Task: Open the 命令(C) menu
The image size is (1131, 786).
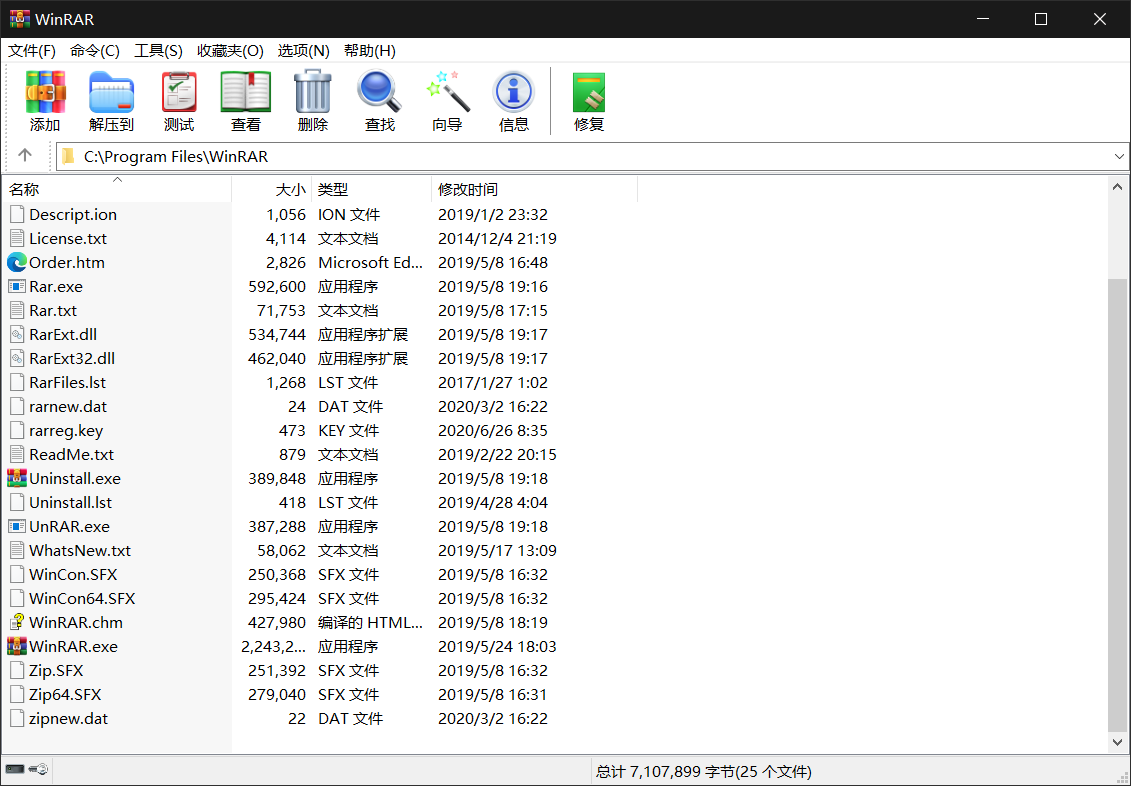Action: (94, 50)
